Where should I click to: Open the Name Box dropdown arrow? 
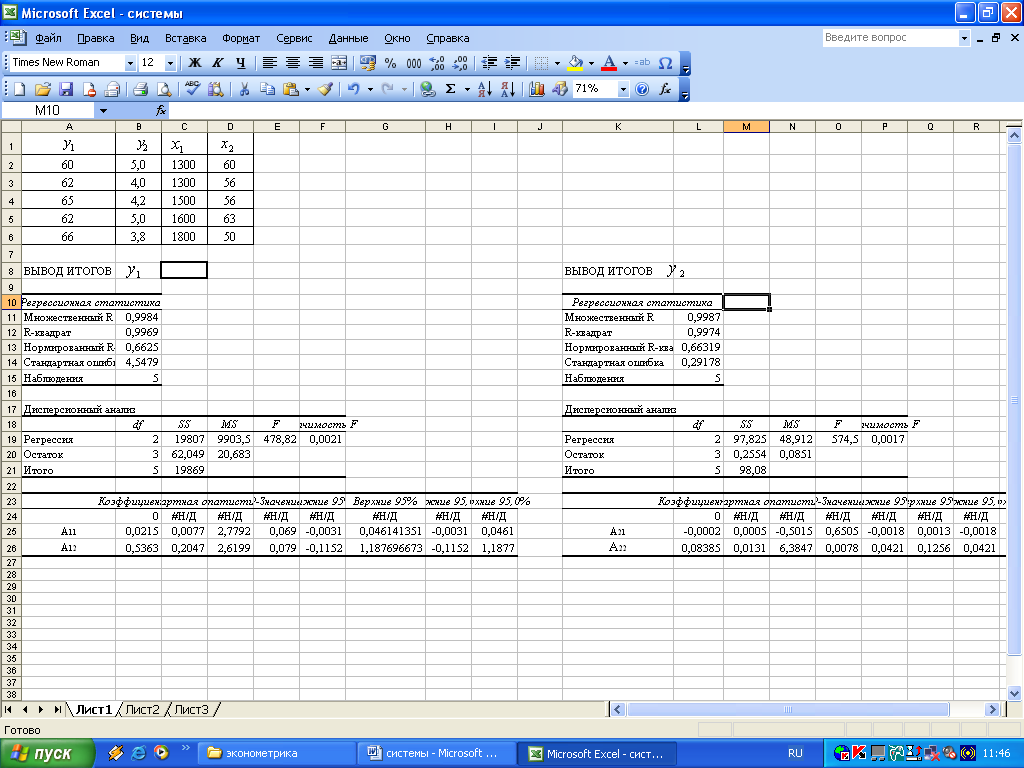pyautogui.click(x=103, y=110)
